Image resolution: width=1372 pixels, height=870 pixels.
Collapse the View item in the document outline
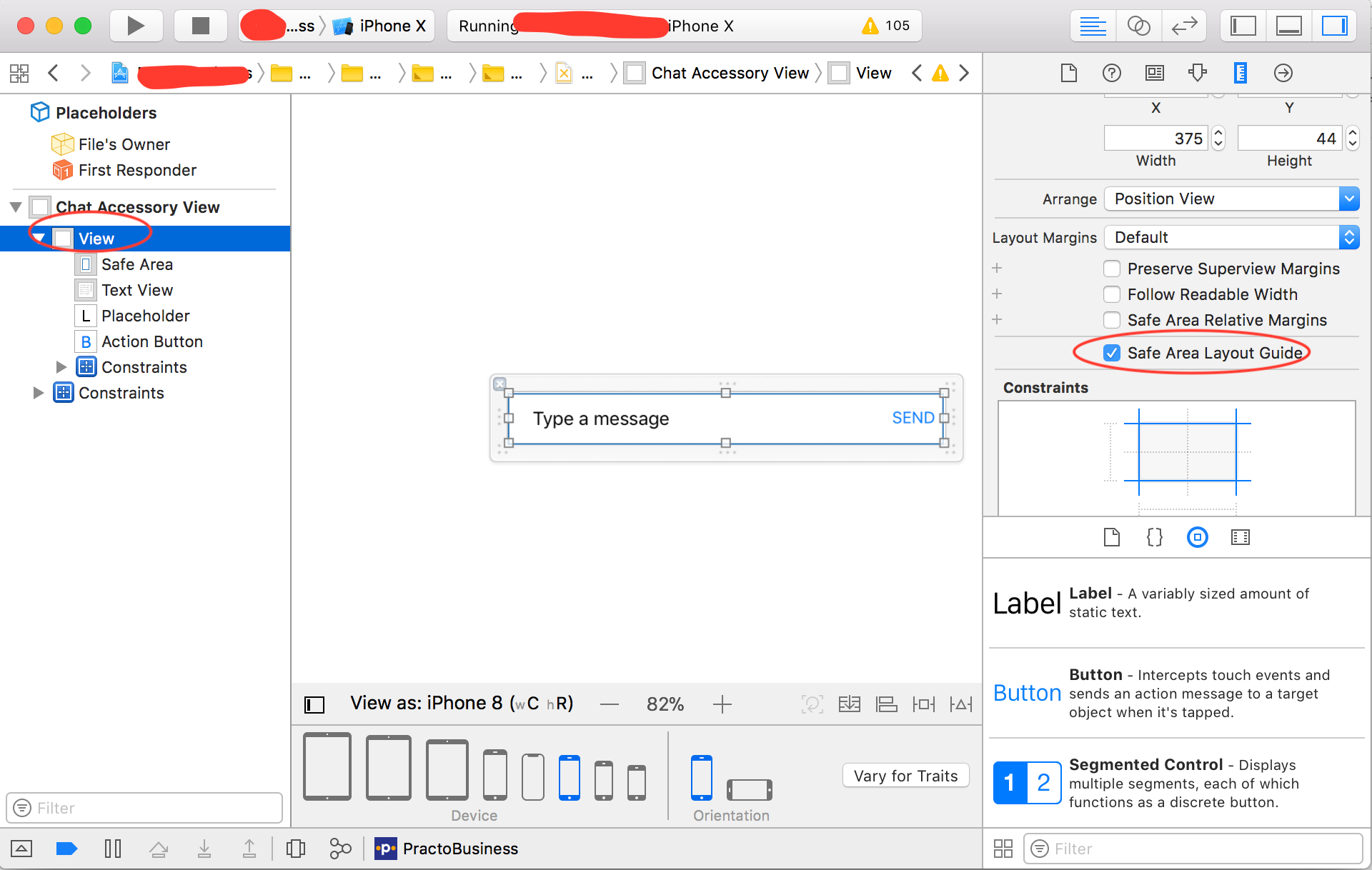(40, 238)
